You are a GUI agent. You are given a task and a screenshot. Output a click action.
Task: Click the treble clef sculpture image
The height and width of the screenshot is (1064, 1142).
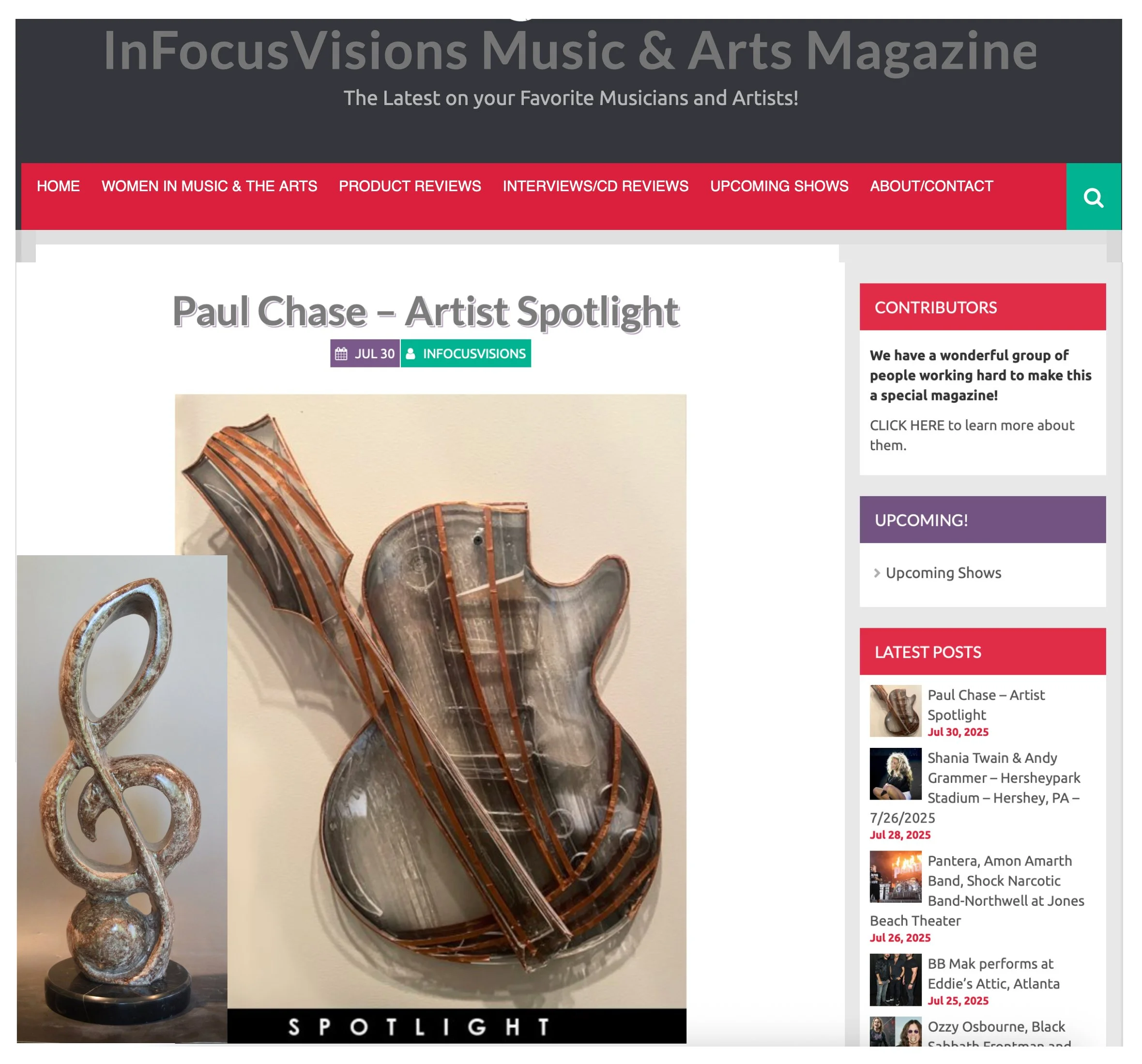tap(122, 799)
